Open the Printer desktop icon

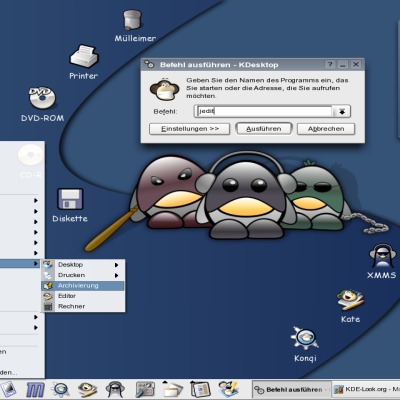click(84, 56)
